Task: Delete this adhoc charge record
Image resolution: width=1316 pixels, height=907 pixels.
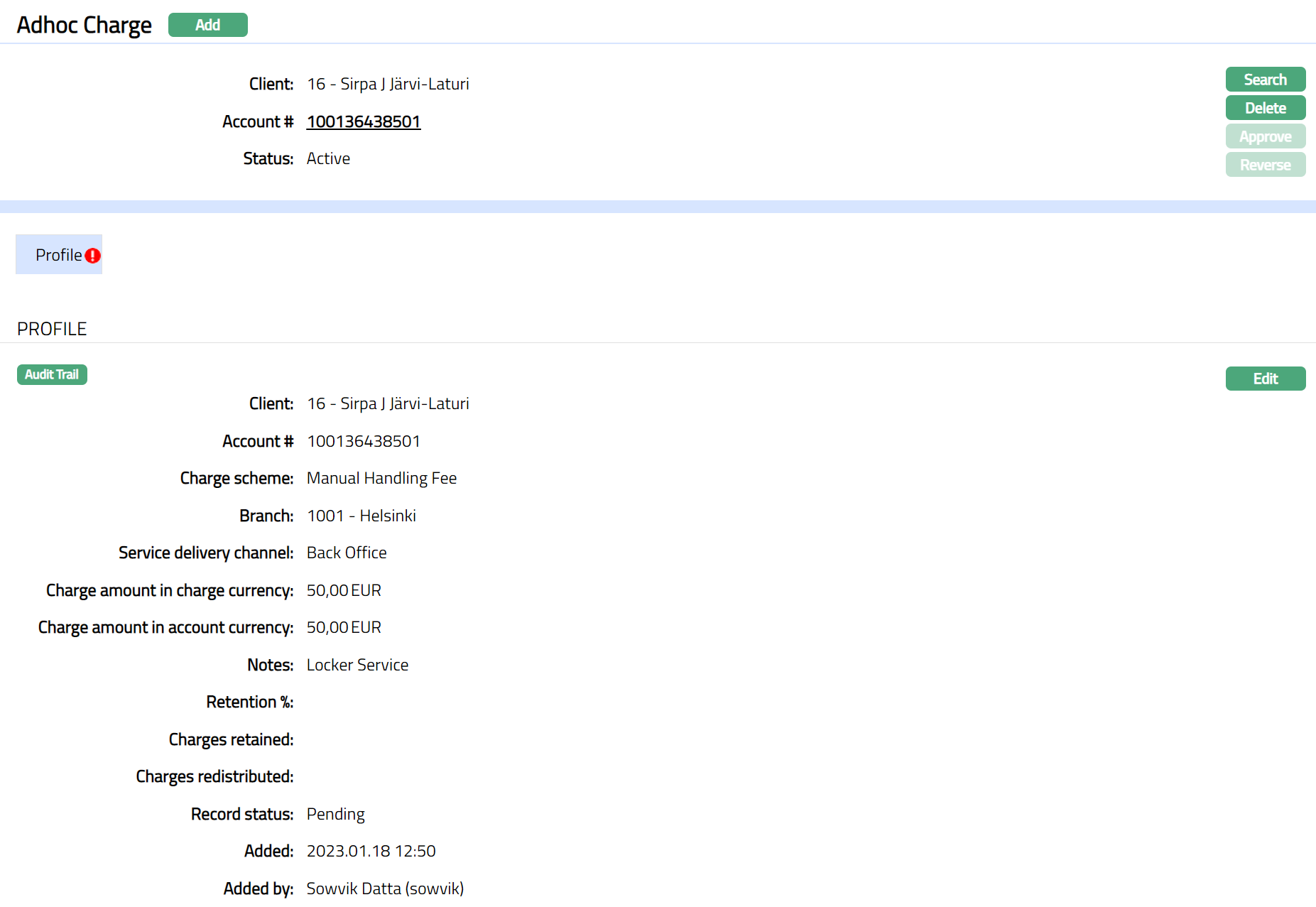Action: (x=1265, y=108)
